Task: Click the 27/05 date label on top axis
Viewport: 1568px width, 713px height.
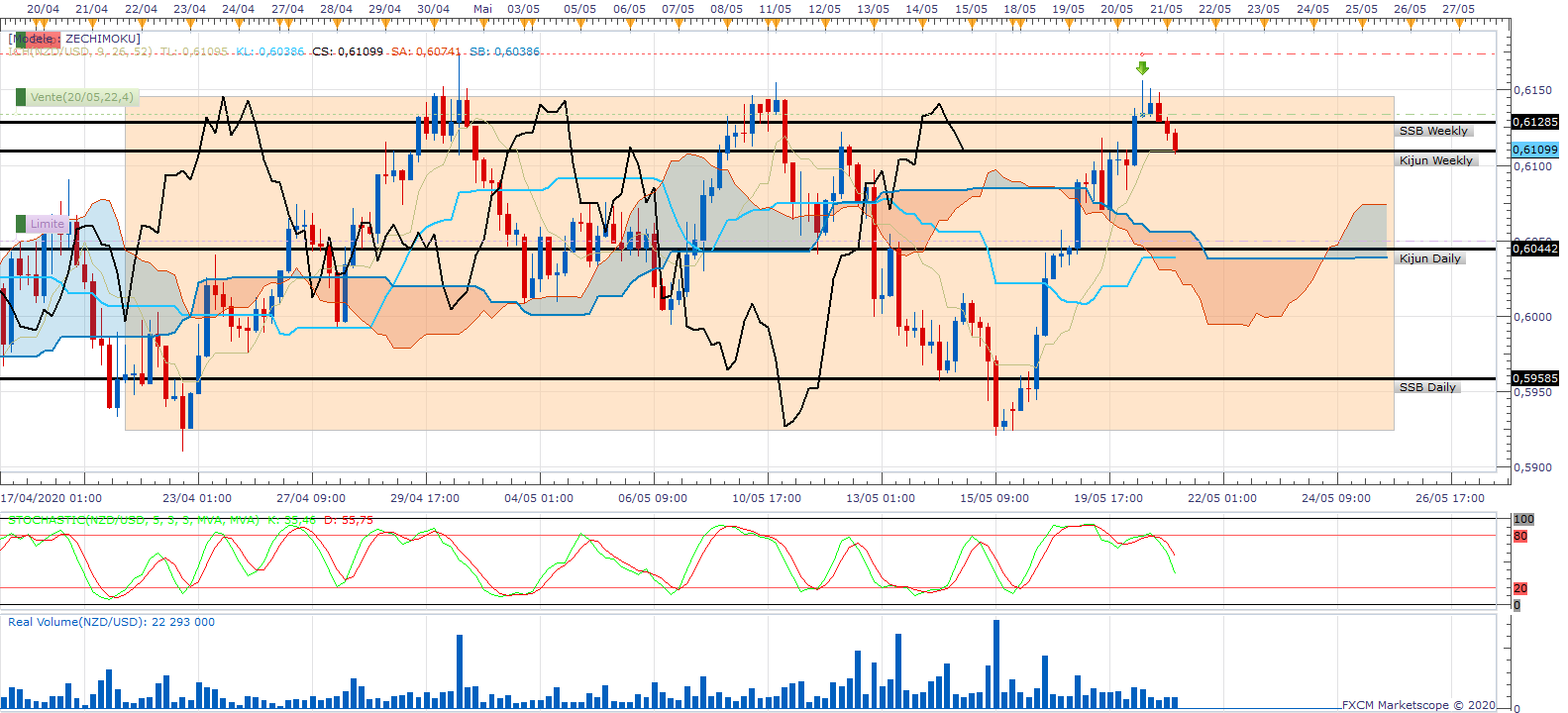Action: 1458,8
